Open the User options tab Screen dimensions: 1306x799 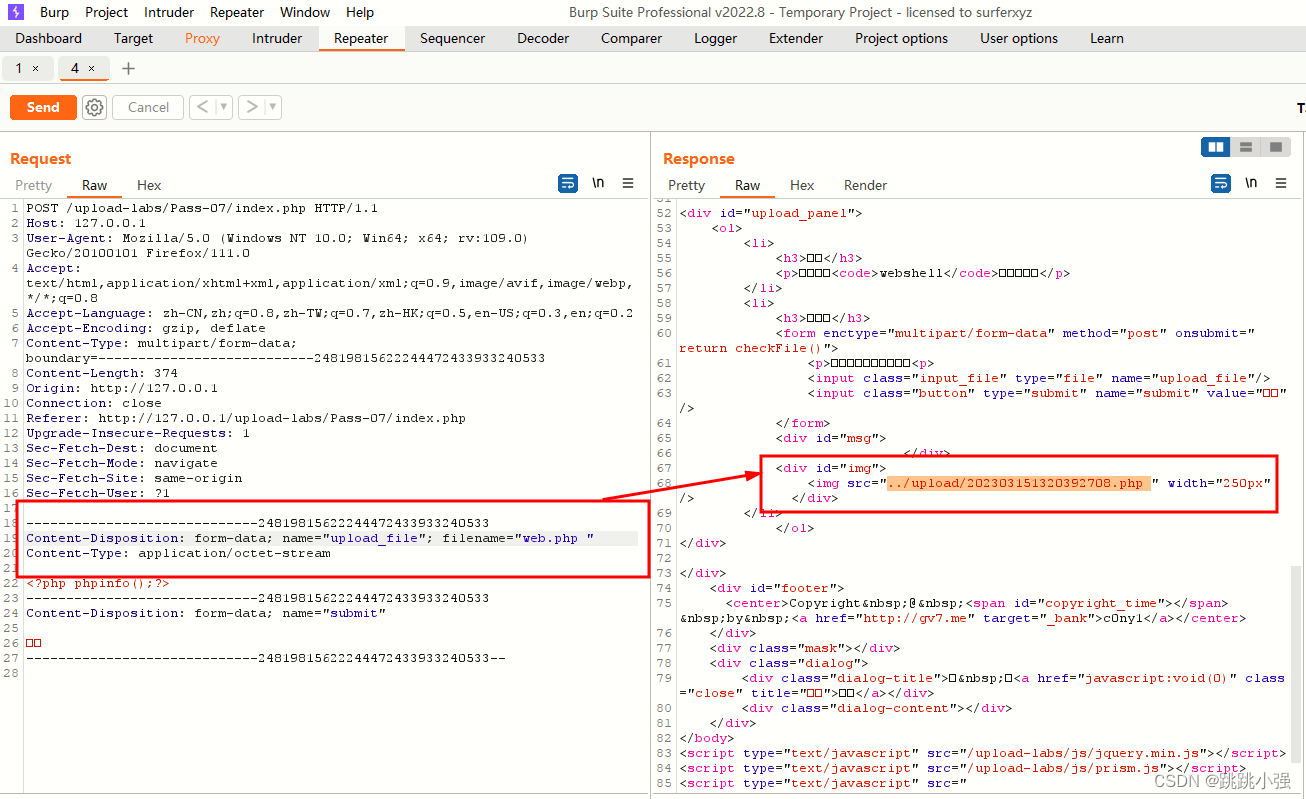[x=1019, y=38]
